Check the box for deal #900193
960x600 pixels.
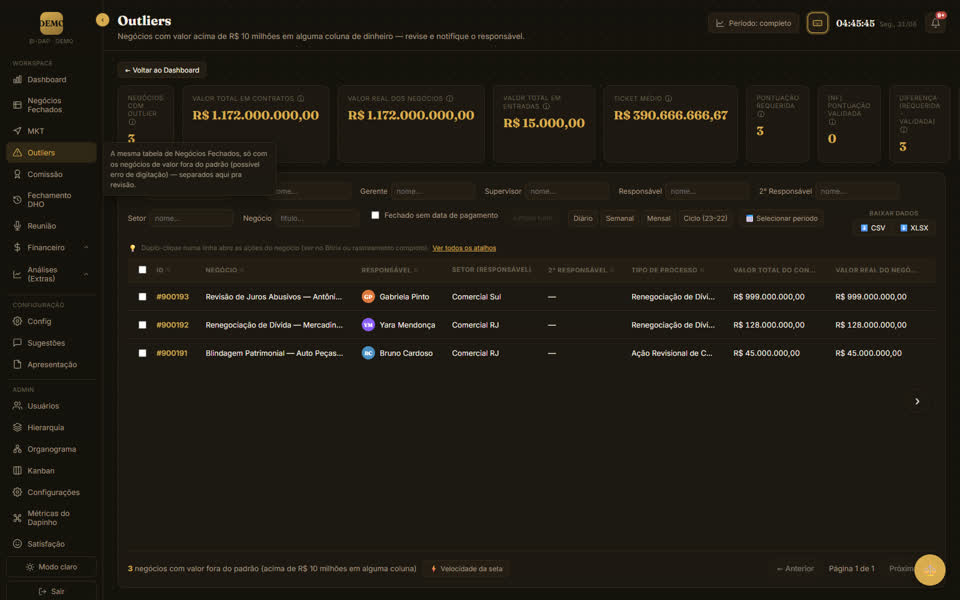coord(143,297)
